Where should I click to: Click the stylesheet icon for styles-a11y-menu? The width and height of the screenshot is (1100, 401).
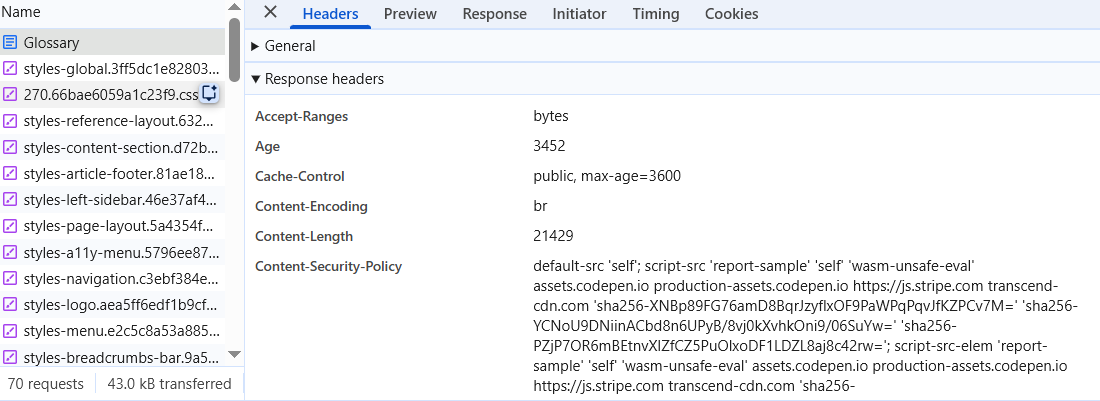(x=10, y=252)
